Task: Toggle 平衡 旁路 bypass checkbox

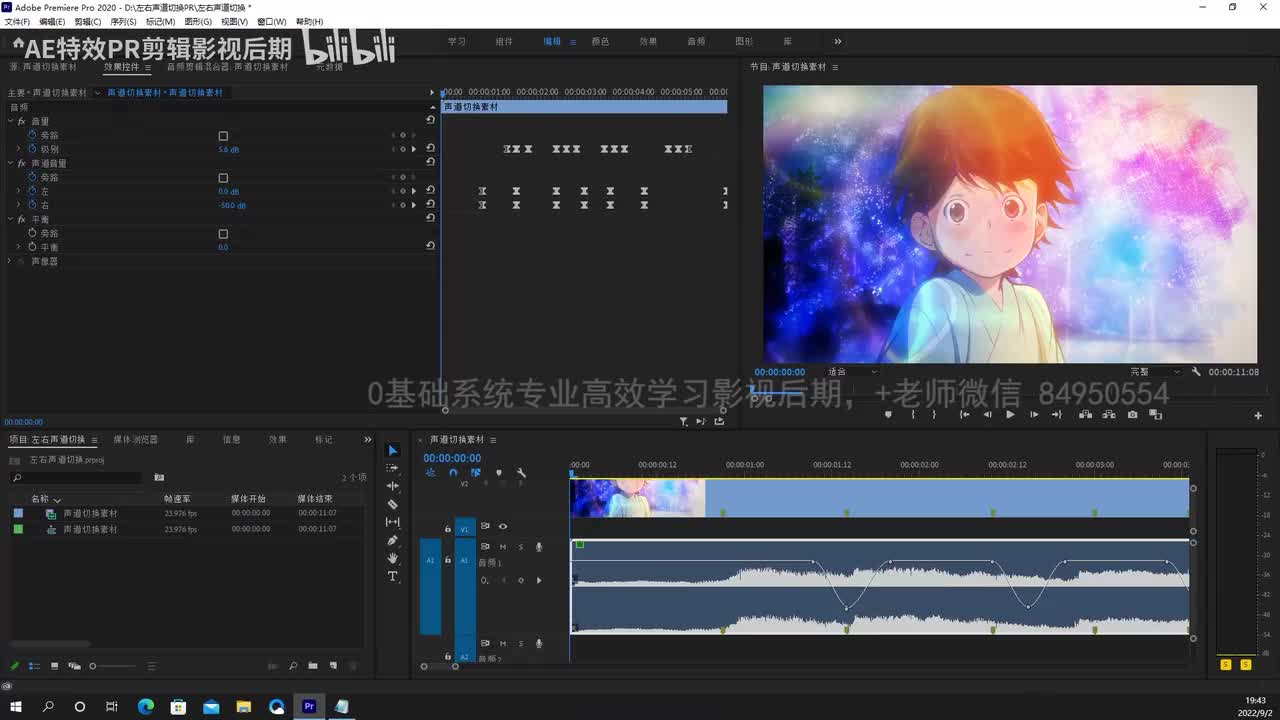Action: coord(223,234)
